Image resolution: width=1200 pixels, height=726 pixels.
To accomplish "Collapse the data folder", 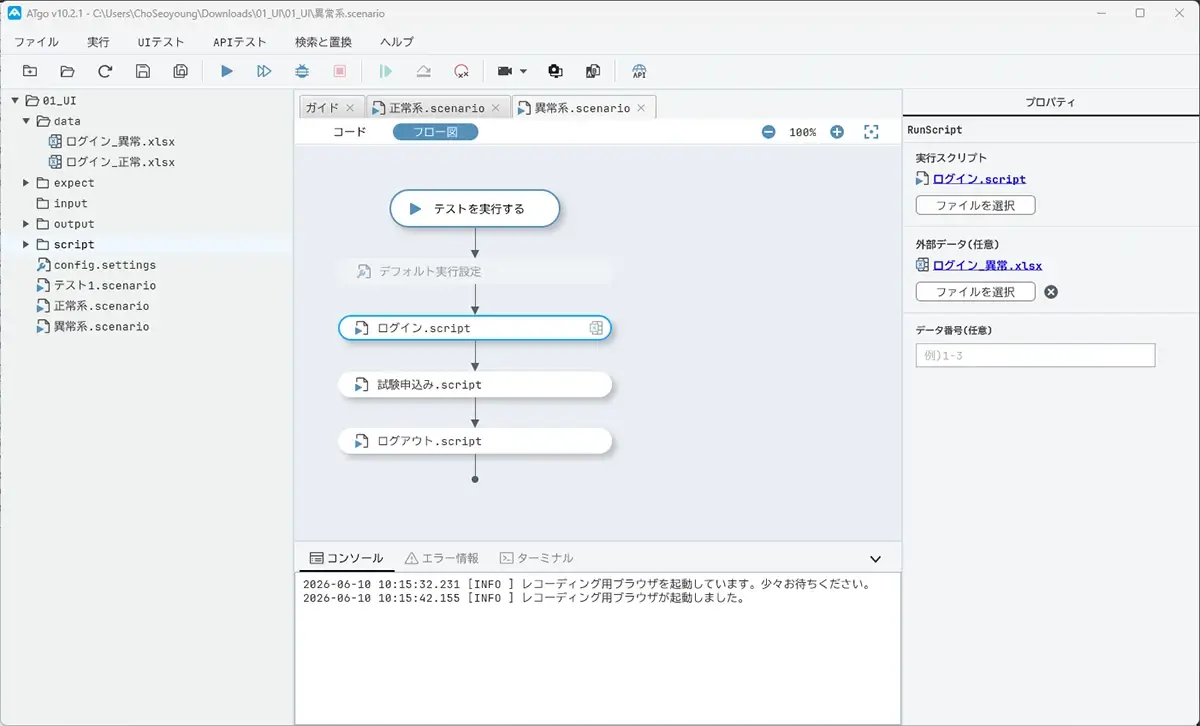I will [x=26, y=121].
